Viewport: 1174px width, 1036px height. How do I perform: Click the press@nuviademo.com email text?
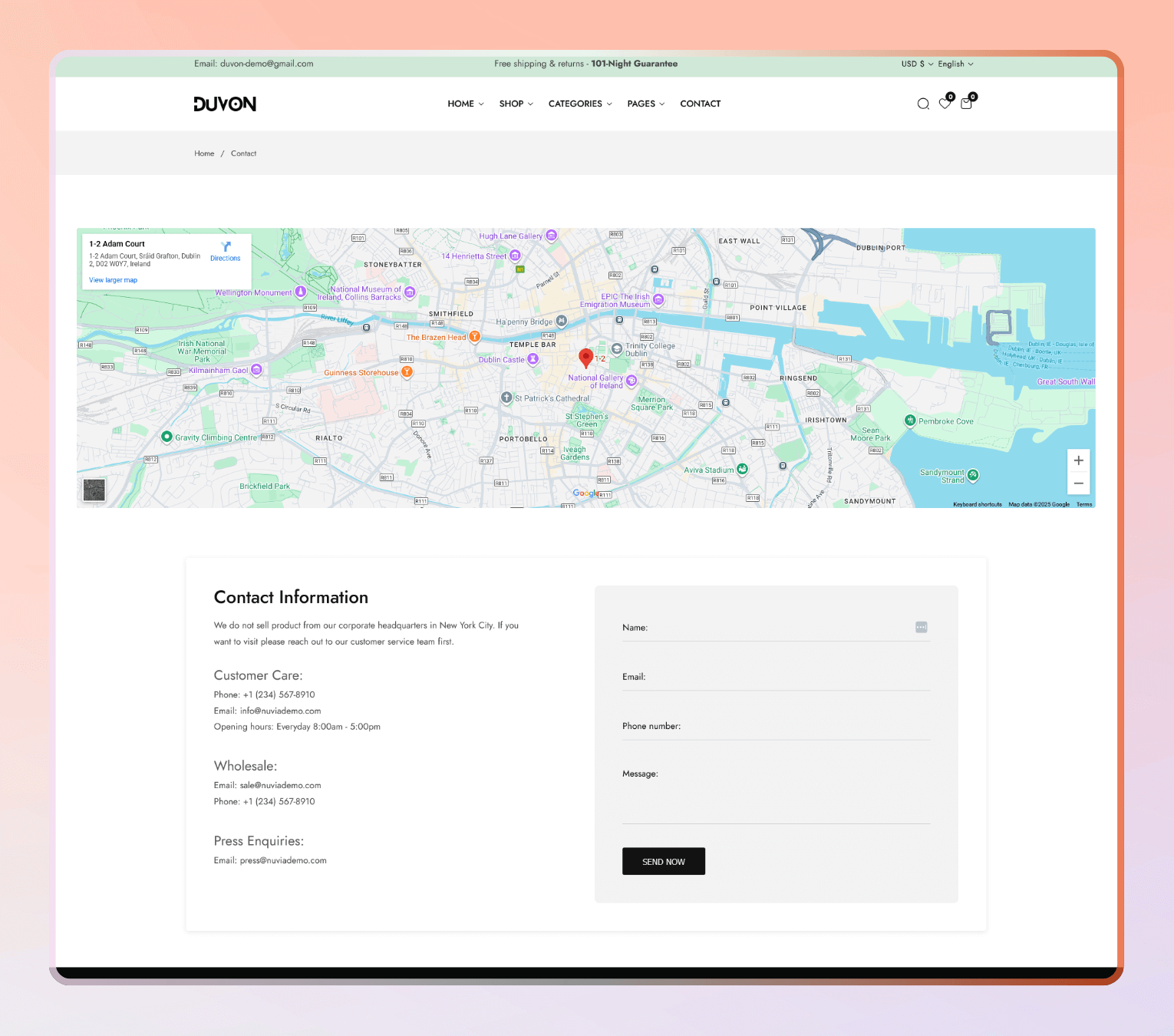[283, 860]
